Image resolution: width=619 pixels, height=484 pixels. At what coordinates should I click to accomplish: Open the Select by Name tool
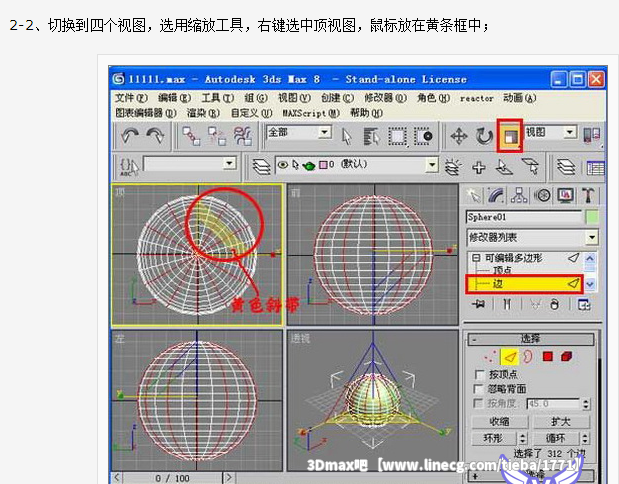(x=371, y=137)
